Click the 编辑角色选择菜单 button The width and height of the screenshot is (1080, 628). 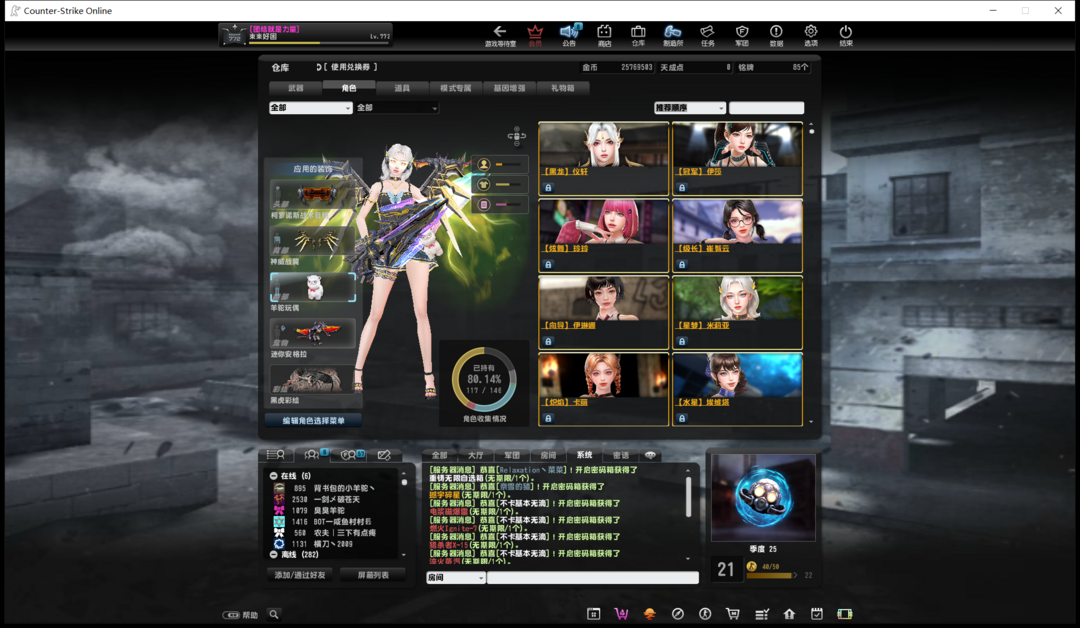click(x=314, y=421)
